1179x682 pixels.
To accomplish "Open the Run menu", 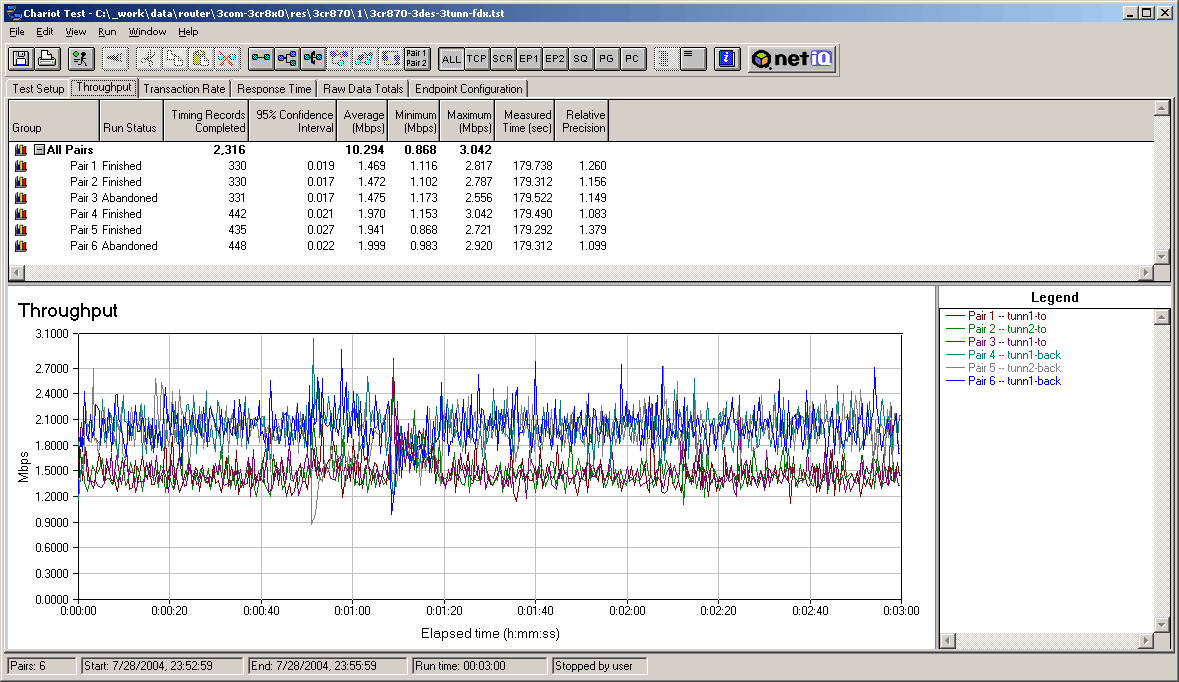I will tap(107, 32).
